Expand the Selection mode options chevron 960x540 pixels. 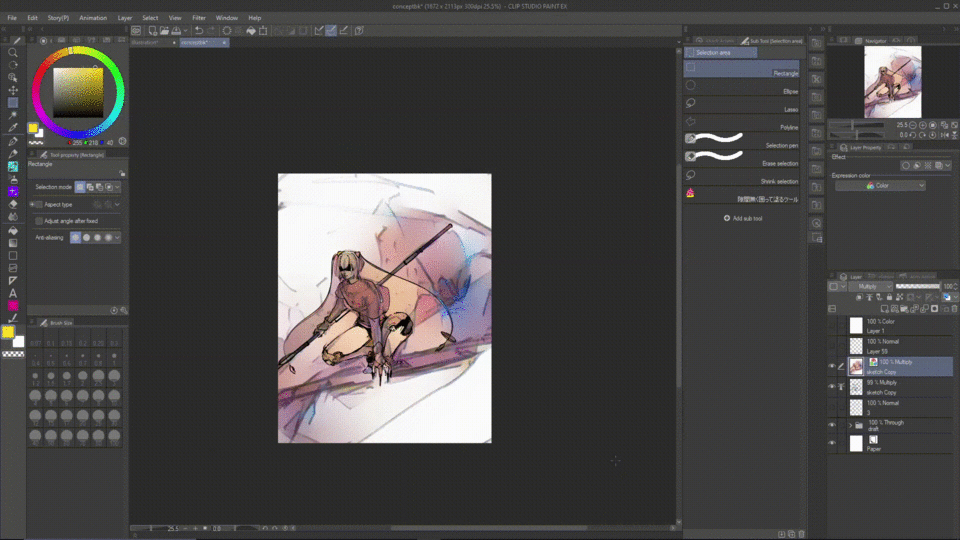pos(117,187)
